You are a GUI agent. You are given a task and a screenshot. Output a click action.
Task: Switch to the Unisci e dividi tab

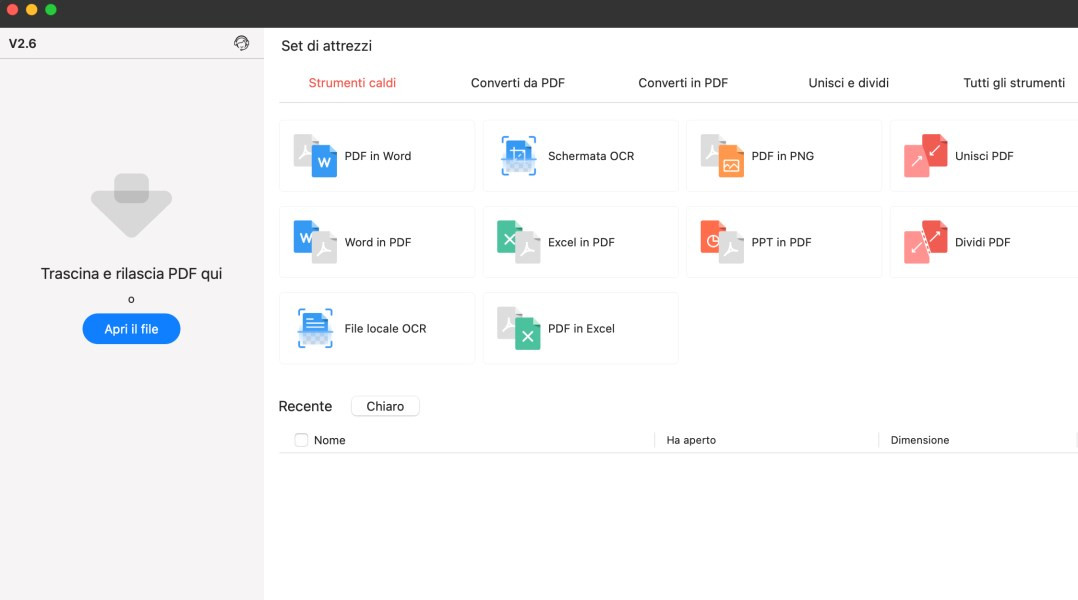(848, 83)
